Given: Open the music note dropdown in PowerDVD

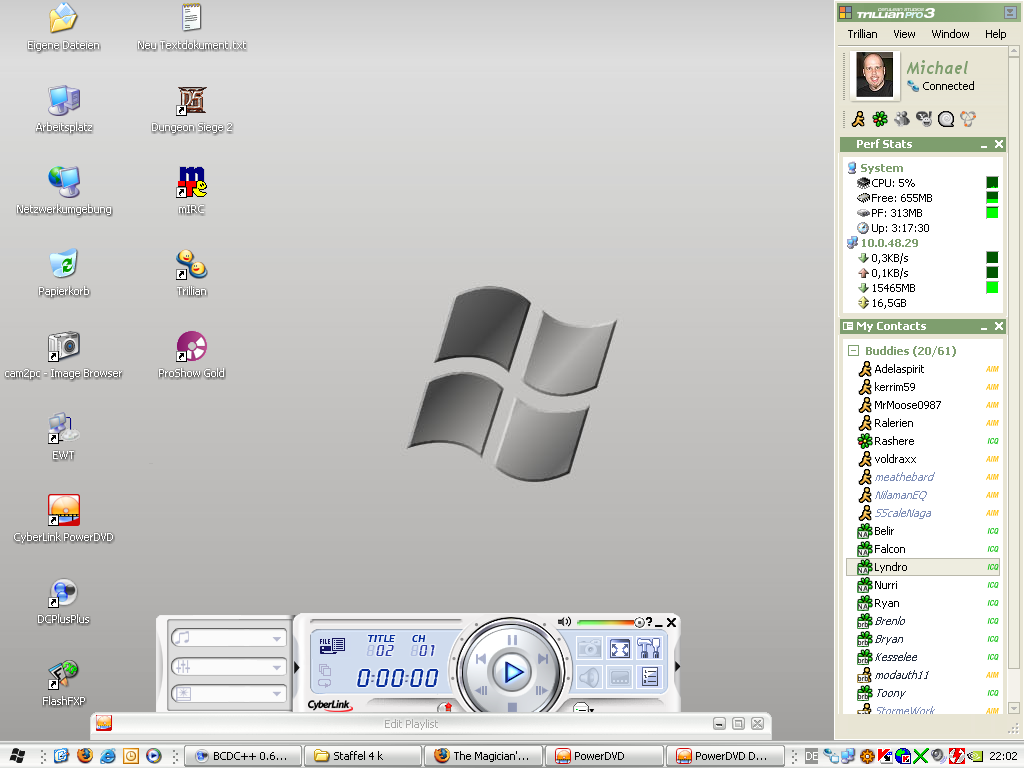Looking at the screenshot, I should point(229,638).
